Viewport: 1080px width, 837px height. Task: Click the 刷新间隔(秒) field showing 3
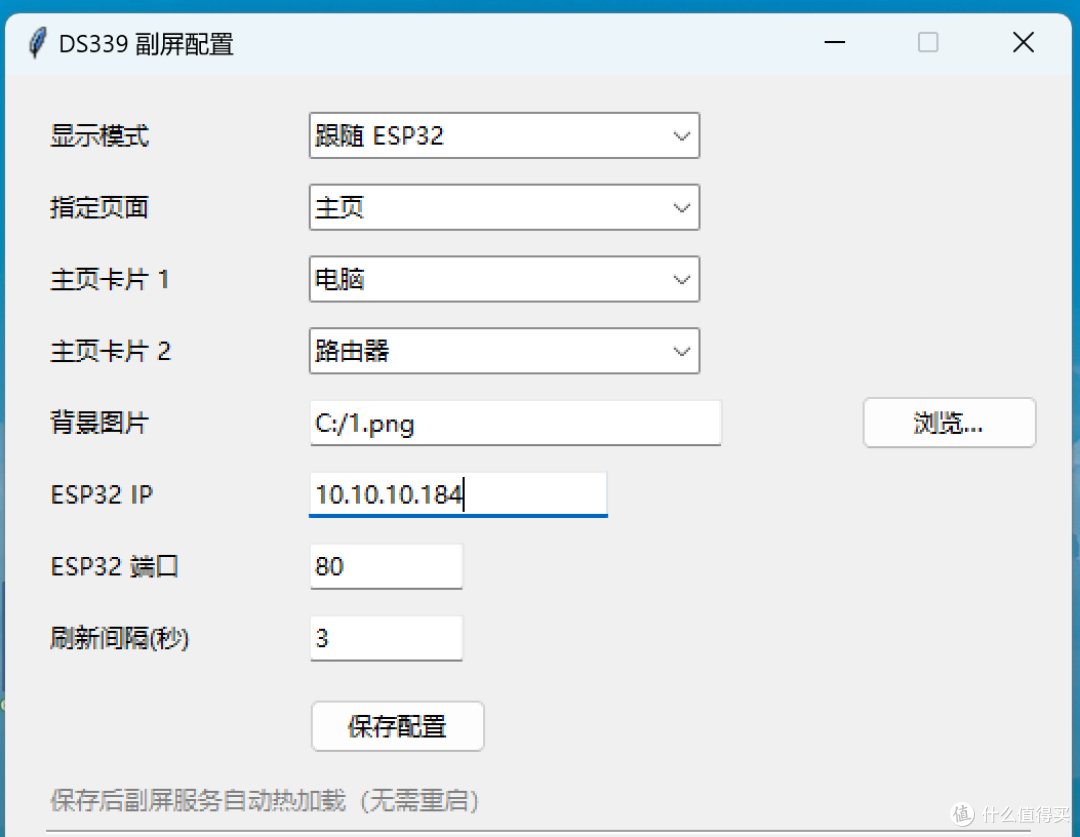[x=386, y=639]
